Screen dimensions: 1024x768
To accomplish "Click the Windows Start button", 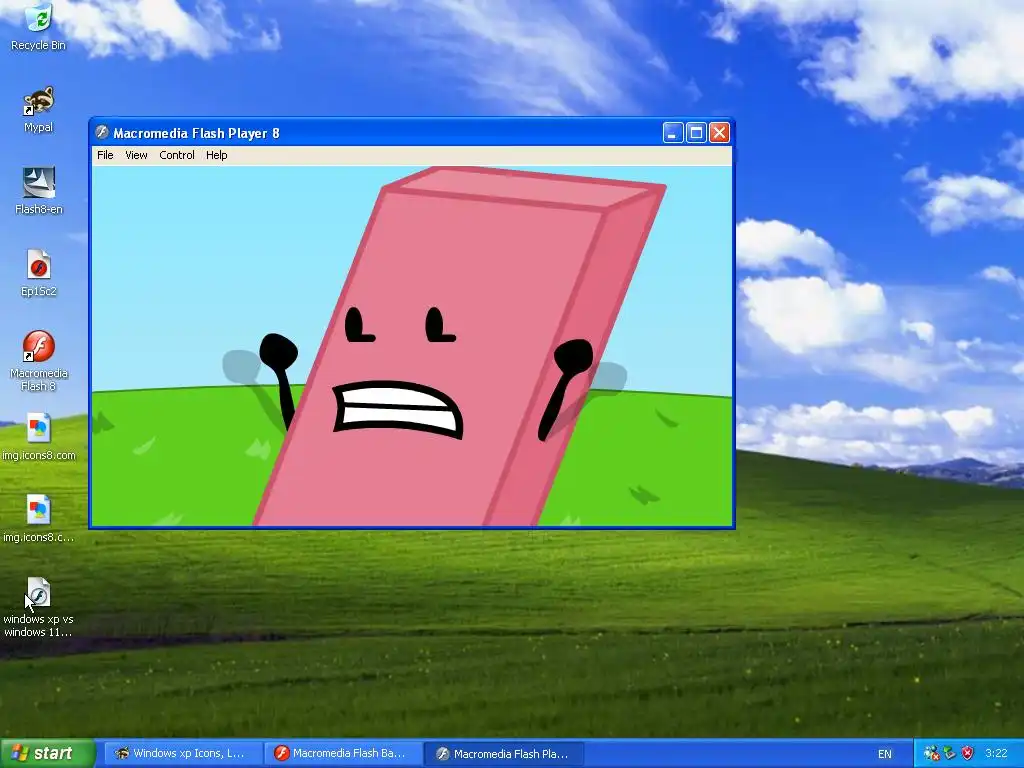I will tap(47, 753).
